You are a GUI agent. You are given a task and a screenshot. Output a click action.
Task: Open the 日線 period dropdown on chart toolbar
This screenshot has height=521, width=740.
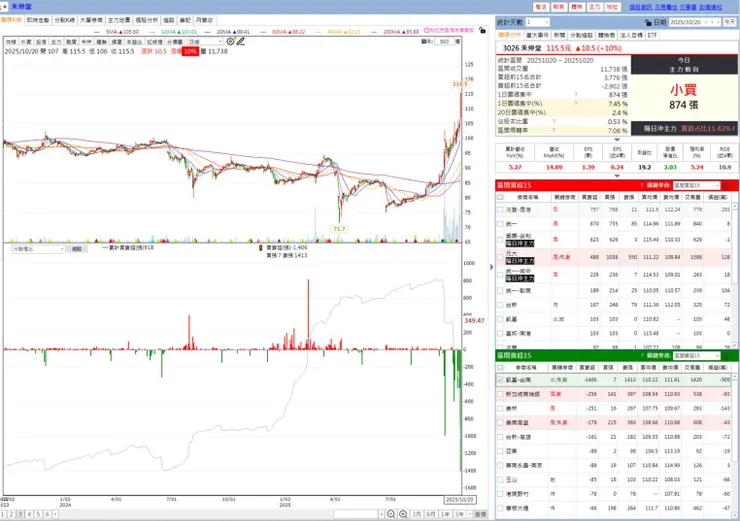[205, 42]
